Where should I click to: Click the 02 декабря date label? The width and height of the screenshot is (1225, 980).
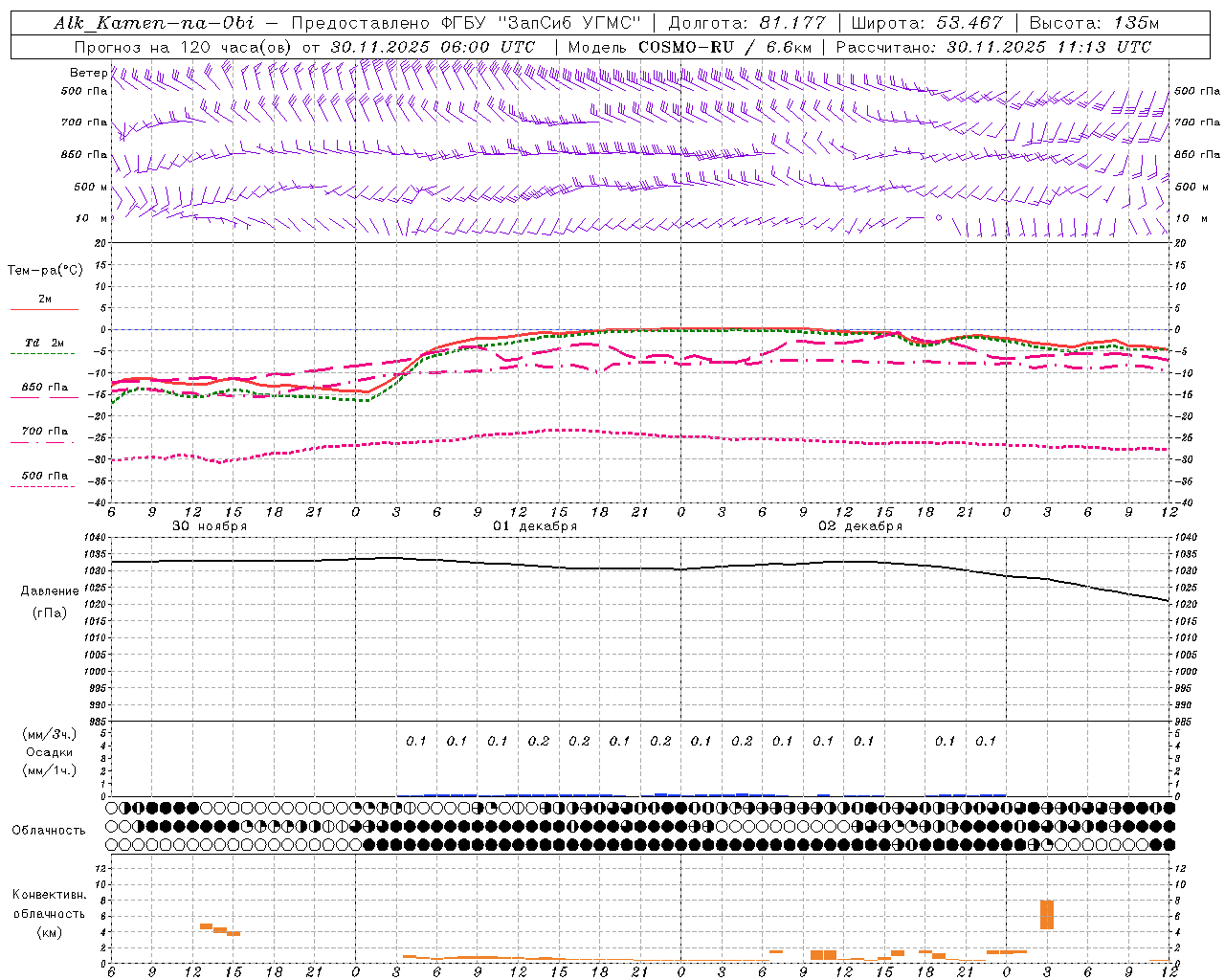tap(860, 526)
